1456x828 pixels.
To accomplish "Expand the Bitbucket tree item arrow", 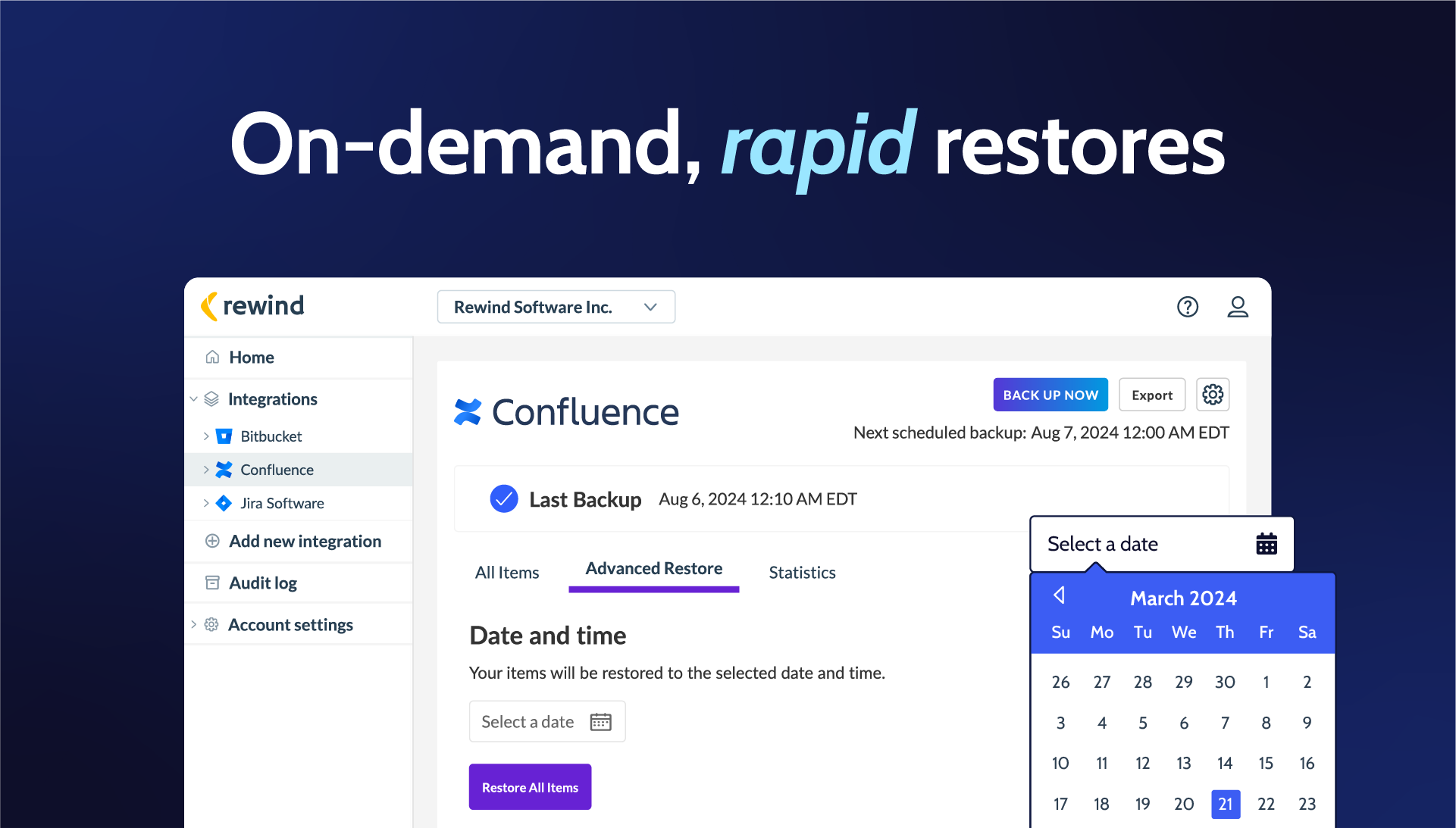I will click(205, 436).
